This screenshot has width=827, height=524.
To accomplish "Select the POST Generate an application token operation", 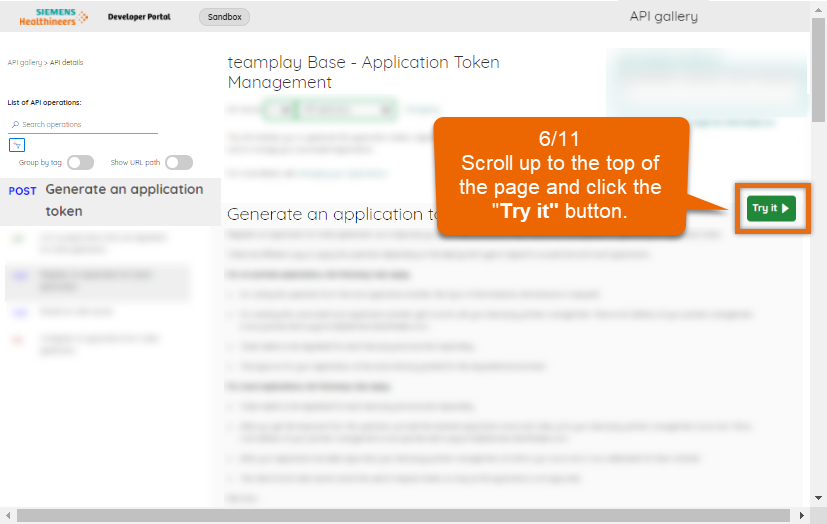I will 110,200.
